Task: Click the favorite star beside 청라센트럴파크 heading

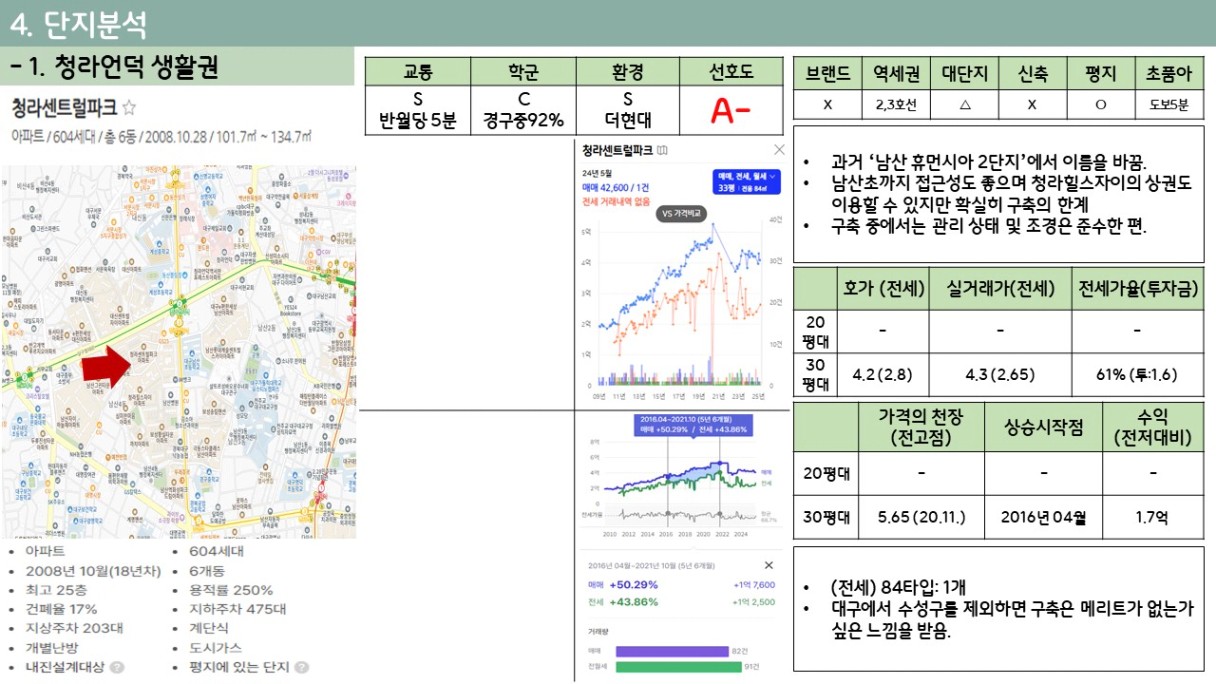Action: click(x=130, y=107)
